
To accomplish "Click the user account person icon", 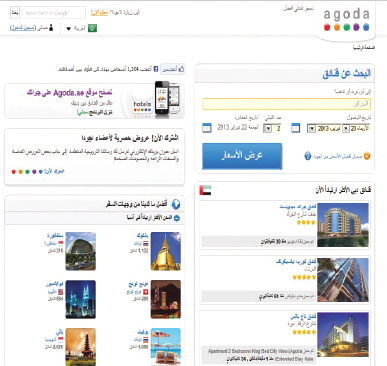I will click(51, 28).
